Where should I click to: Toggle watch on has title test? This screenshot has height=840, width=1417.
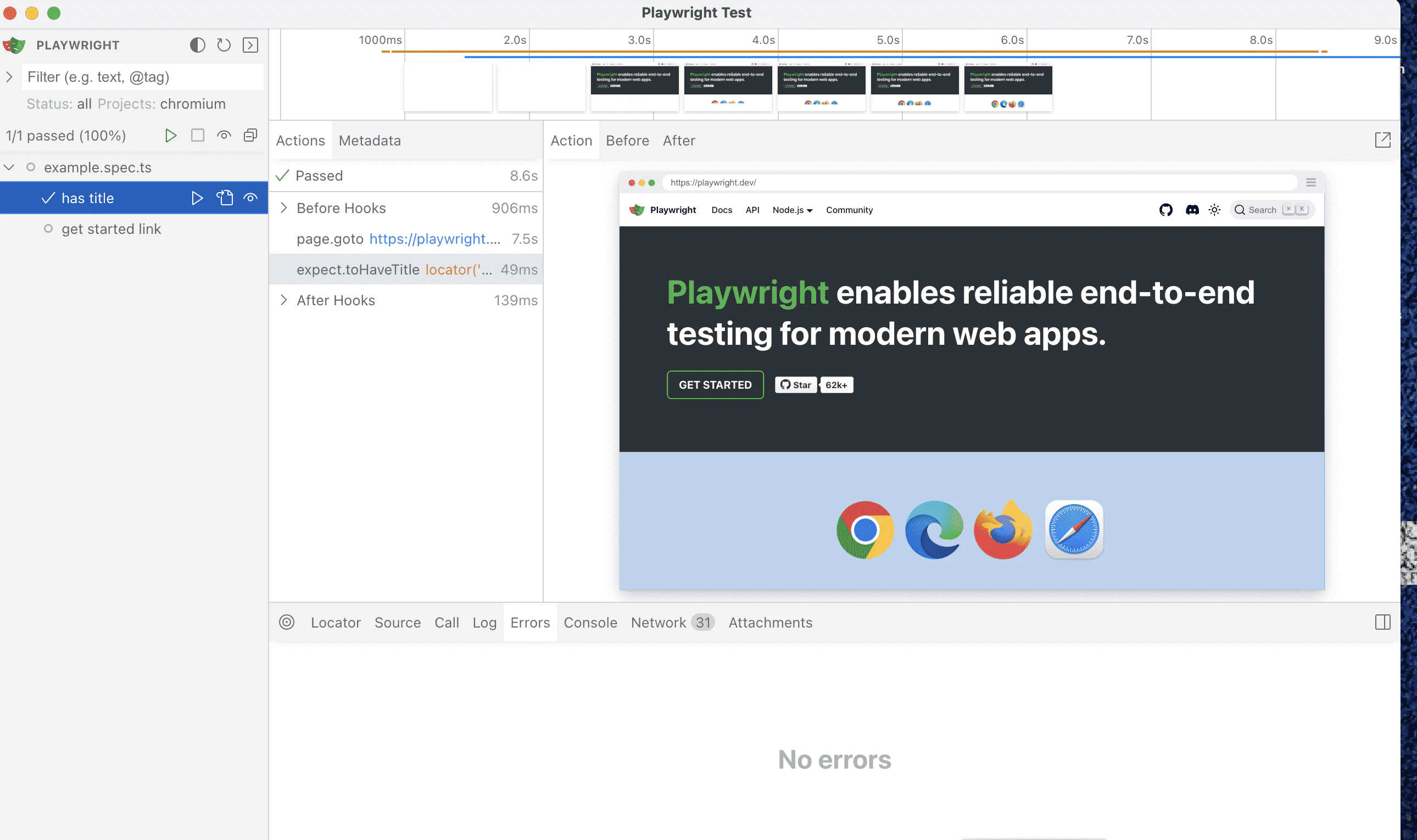[x=250, y=198]
